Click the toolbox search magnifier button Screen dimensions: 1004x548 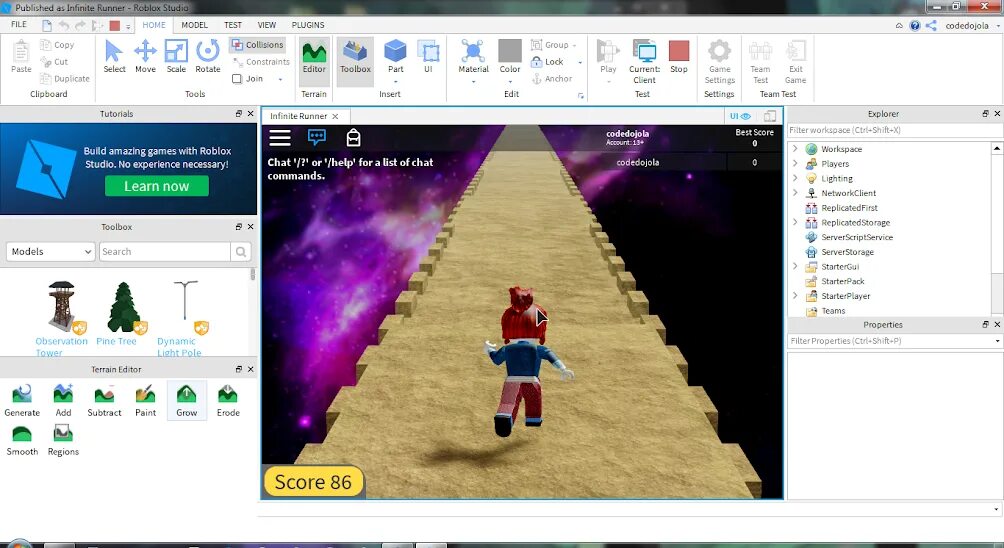pos(241,252)
